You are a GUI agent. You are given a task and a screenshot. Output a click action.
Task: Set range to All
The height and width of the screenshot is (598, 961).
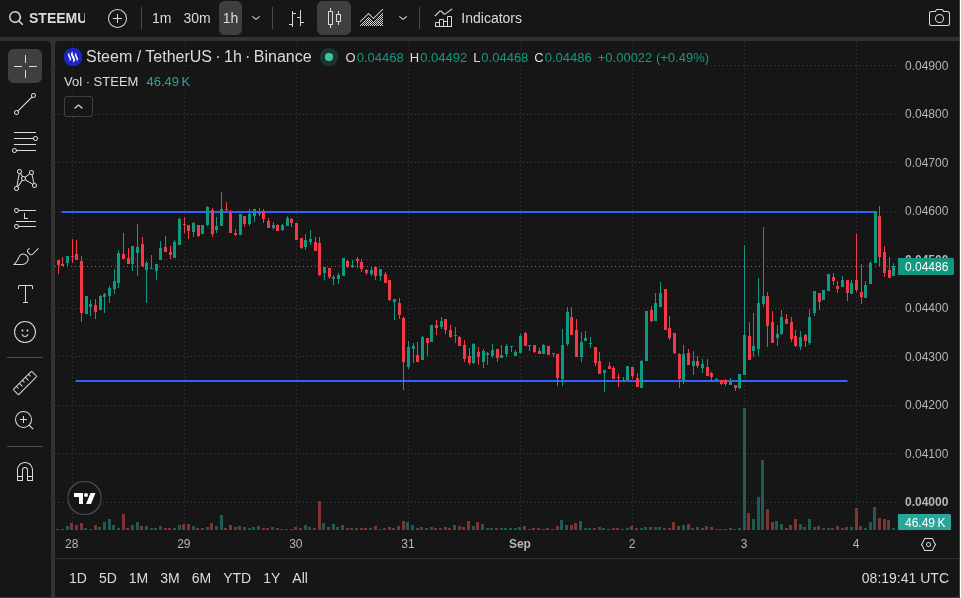coord(300,578)
